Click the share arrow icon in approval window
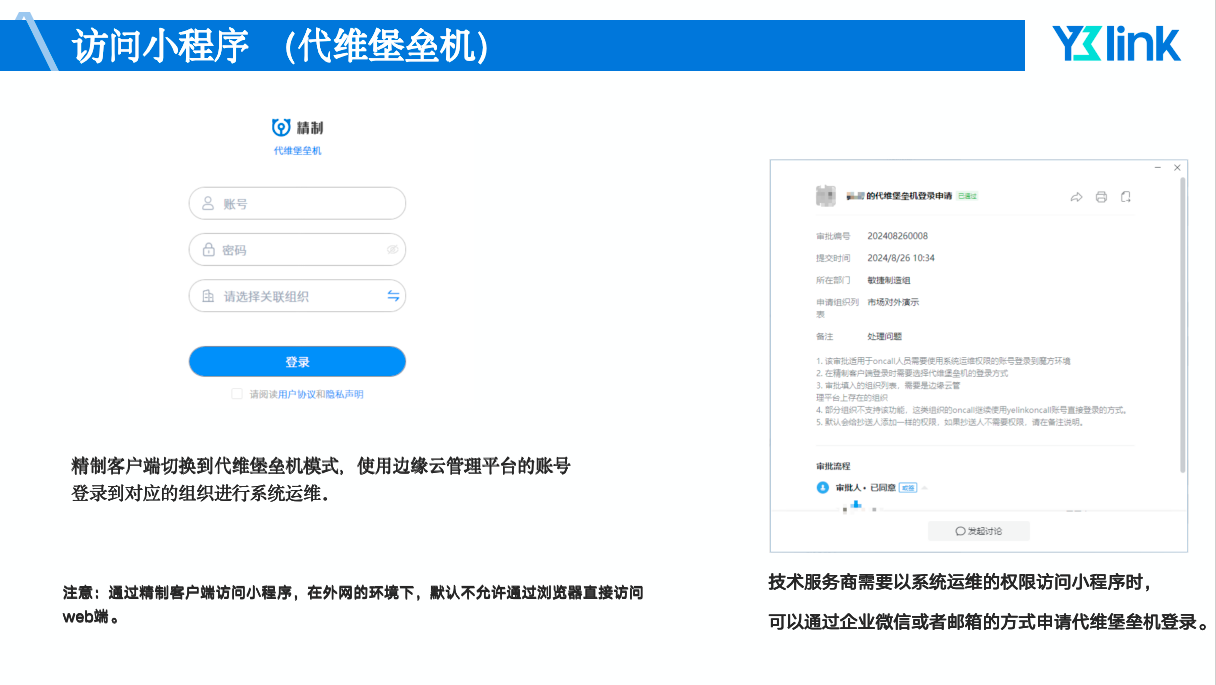Screen dimensions: 1216x685 (x=1077, y=197)
